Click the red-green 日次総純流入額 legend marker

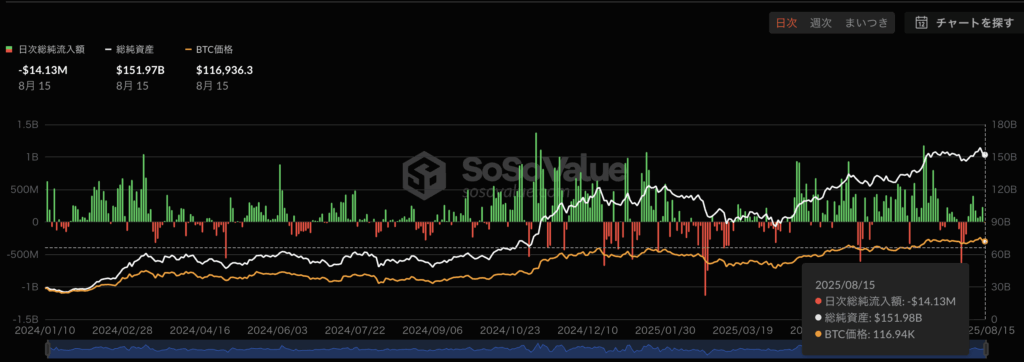pyautogui.click(x=8, y=49)
